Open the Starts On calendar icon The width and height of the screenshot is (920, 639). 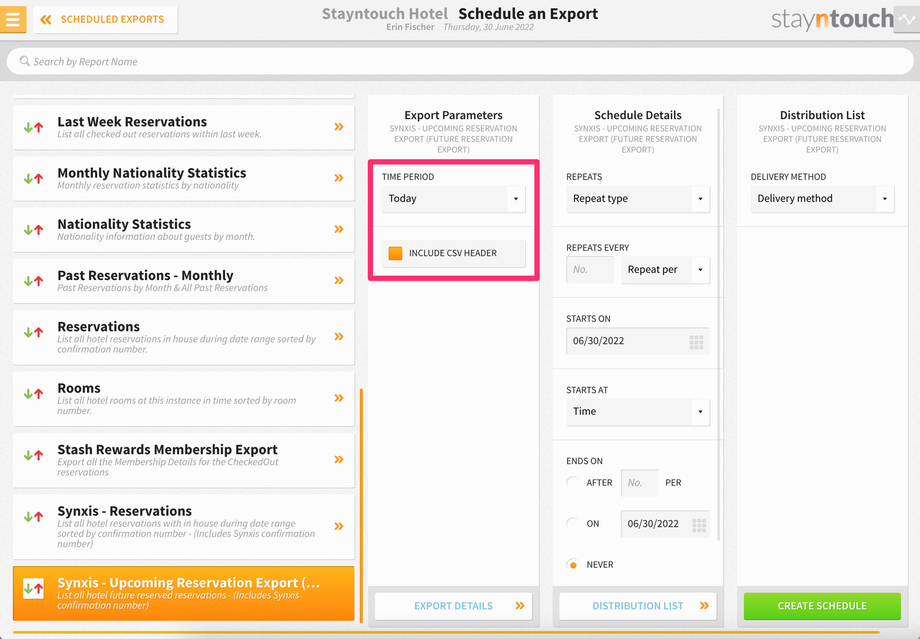(x=696, y=342)
